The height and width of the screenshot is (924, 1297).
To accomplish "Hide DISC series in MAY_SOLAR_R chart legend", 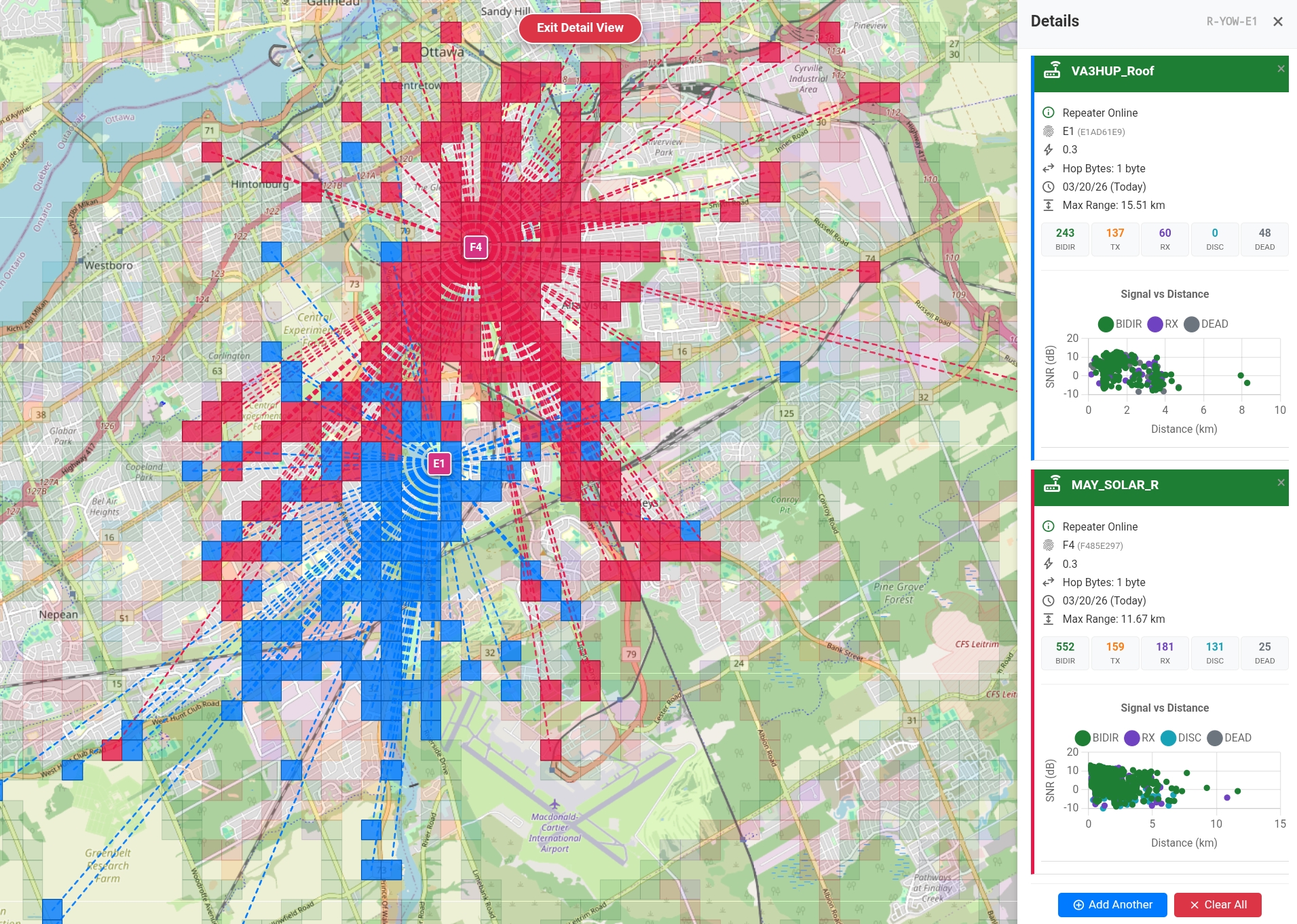I will point(1181,738).
